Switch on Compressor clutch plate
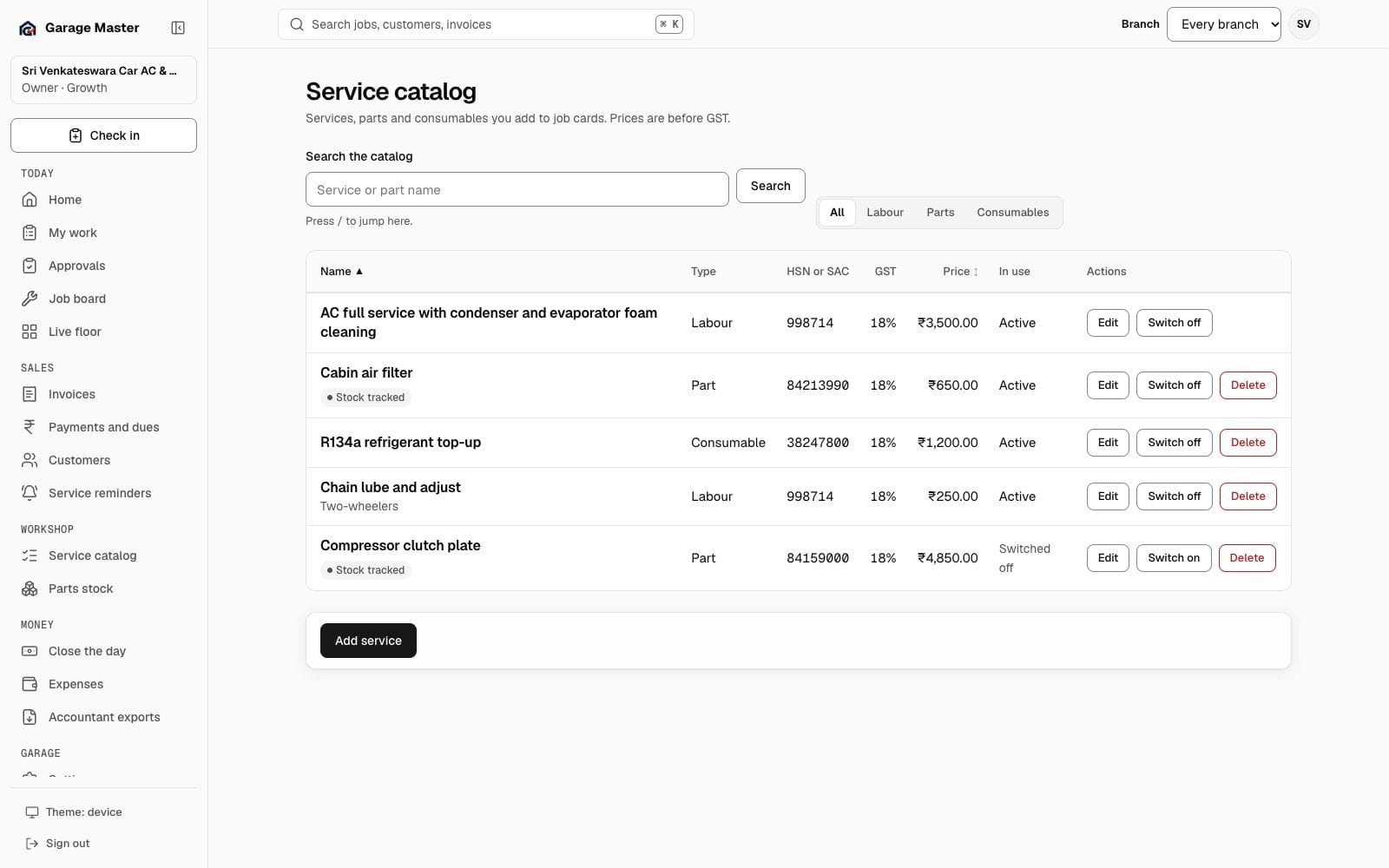This screenshot has height=868, width=1389. 1174,558
